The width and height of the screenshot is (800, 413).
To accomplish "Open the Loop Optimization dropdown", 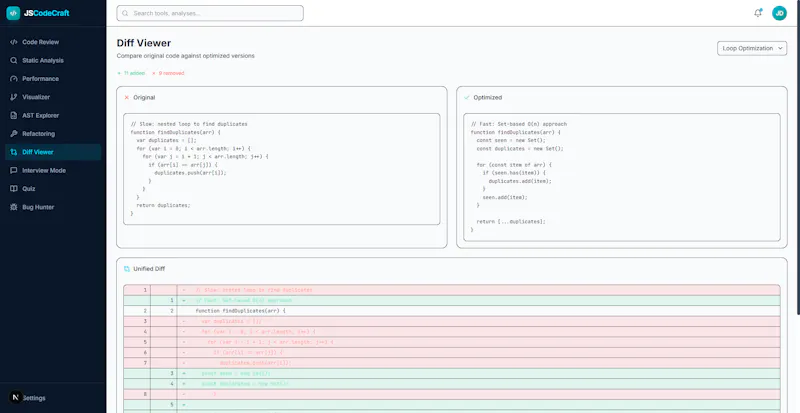I will (x=752, y=48).
